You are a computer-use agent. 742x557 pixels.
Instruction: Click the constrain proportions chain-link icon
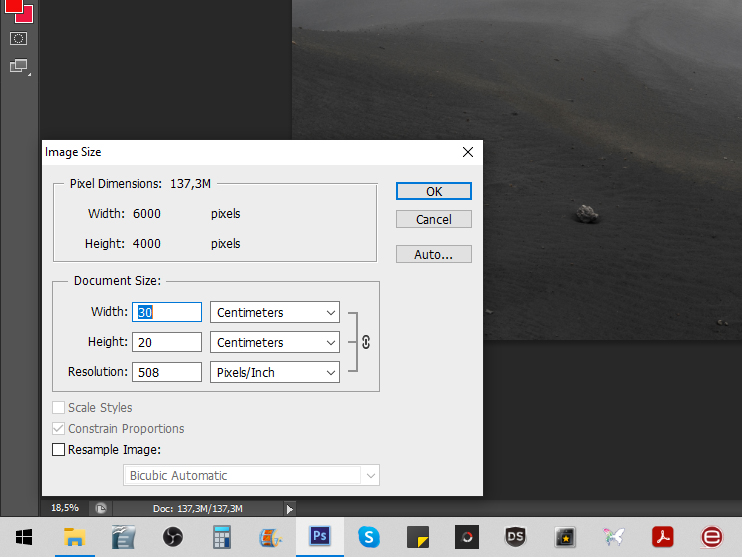coord(366,342)
